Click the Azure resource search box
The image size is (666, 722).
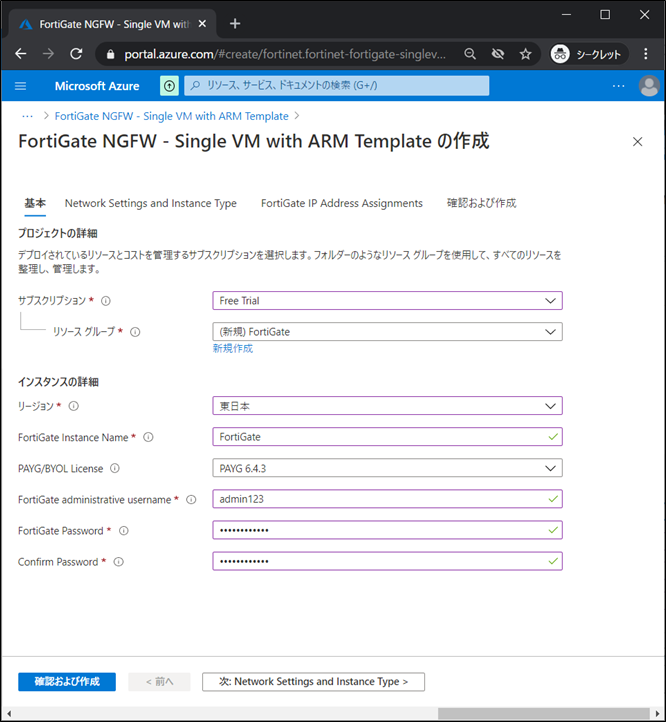coord(336,86)
